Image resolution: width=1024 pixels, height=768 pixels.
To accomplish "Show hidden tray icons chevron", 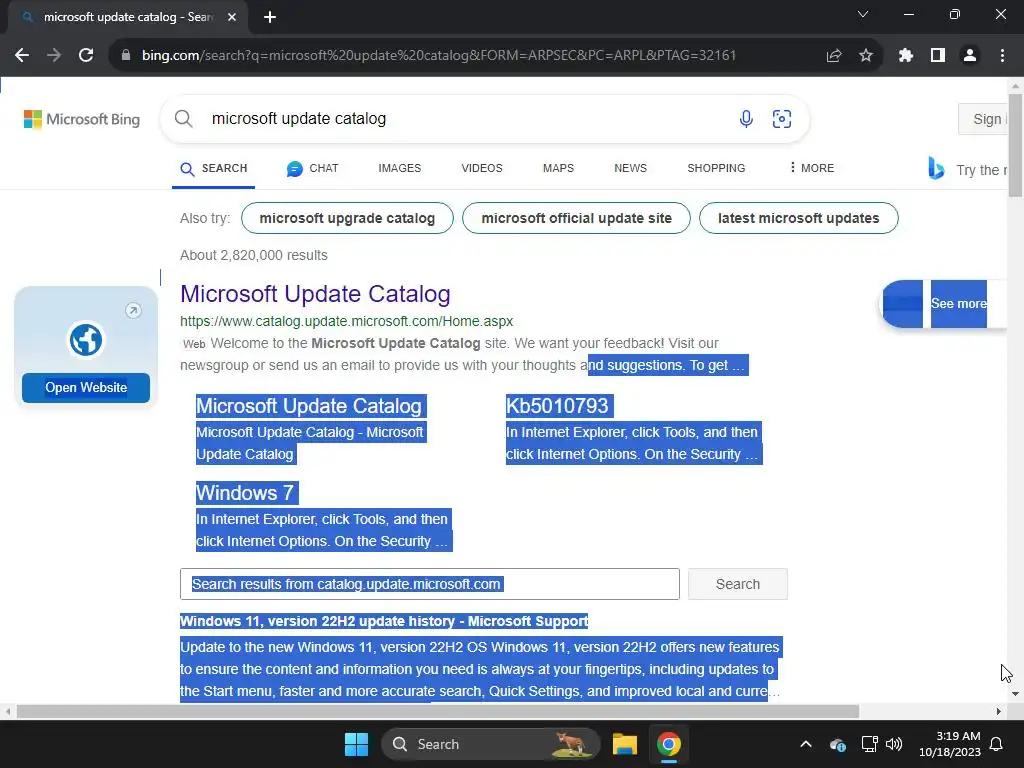I will pos(806,744).
